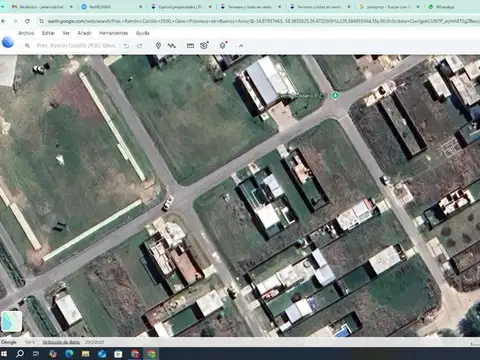Open the Ver menu
The height and width of the screenshot is (360, 480).
coord(66,33)
